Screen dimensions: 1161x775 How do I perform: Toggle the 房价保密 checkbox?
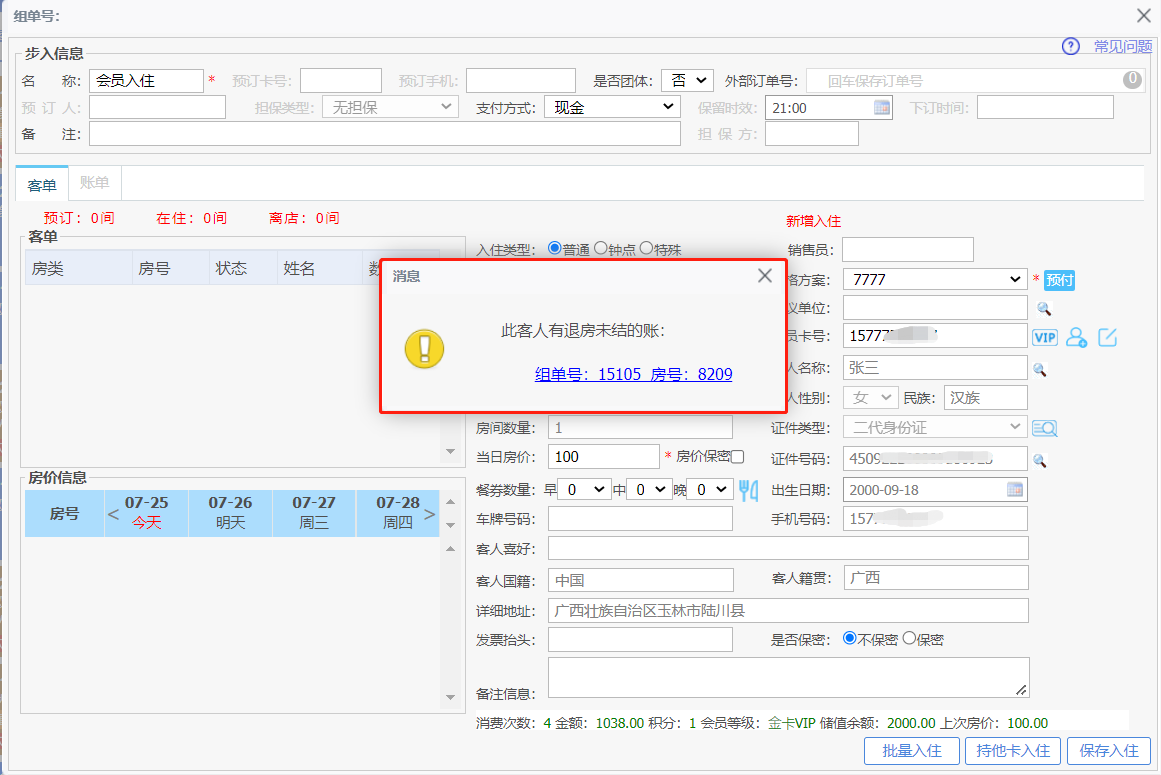pos(737,457)
